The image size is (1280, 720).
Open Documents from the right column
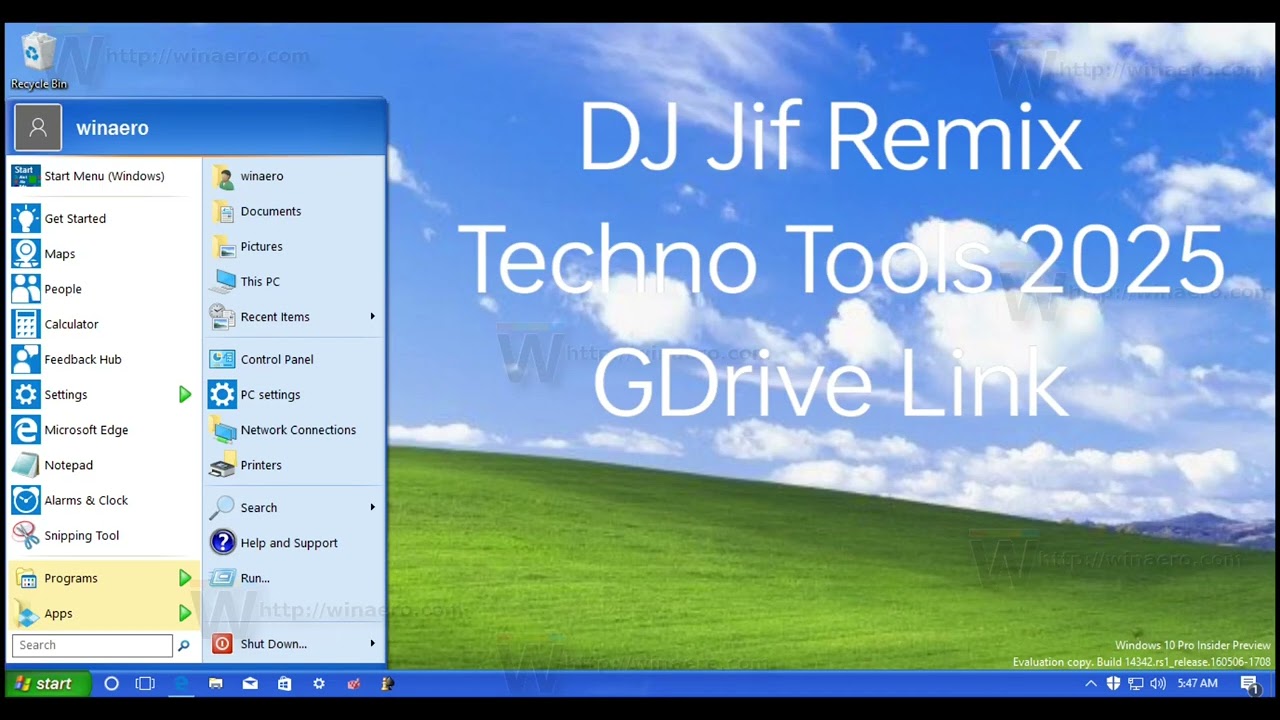coord(294,211)
